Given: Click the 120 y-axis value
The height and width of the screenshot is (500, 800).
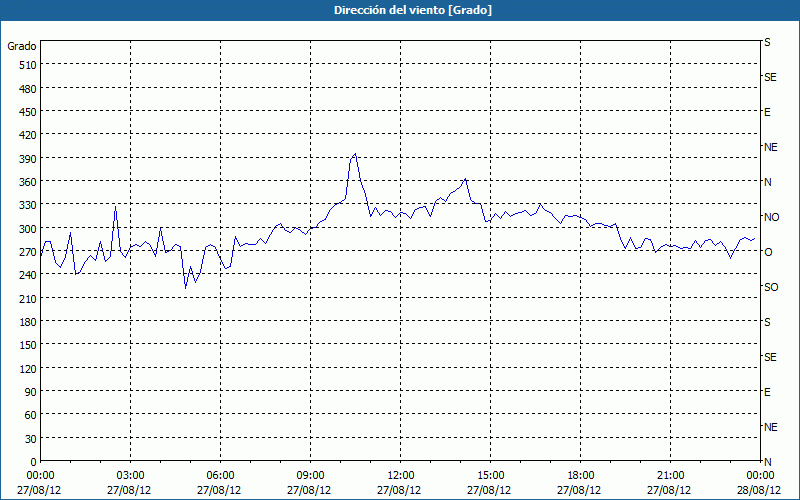Looking at the screenshot, I should pyautogui.click(x=28, y=368).
